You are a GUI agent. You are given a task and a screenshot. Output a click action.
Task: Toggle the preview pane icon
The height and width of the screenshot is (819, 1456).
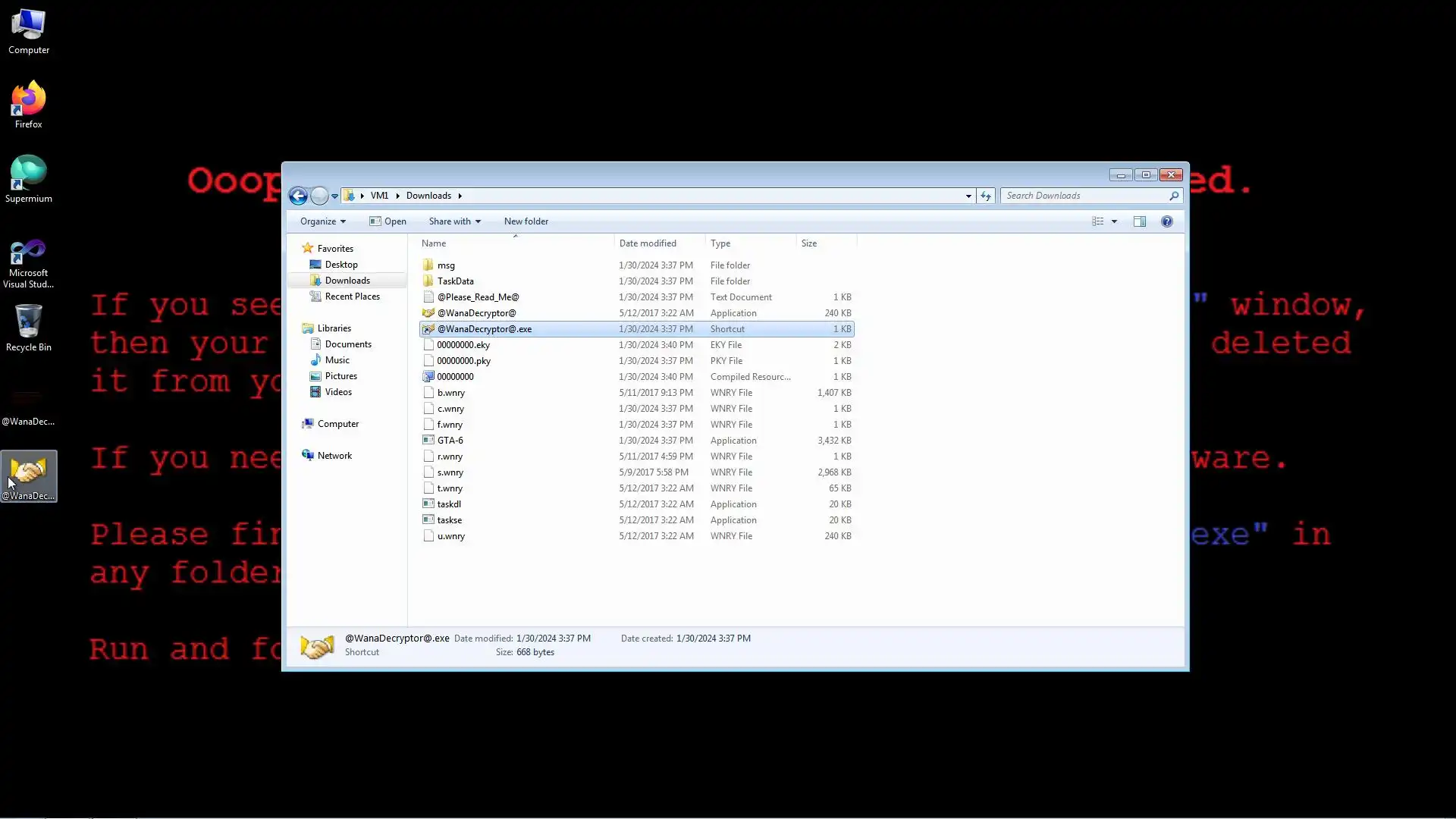(1139, 221)
